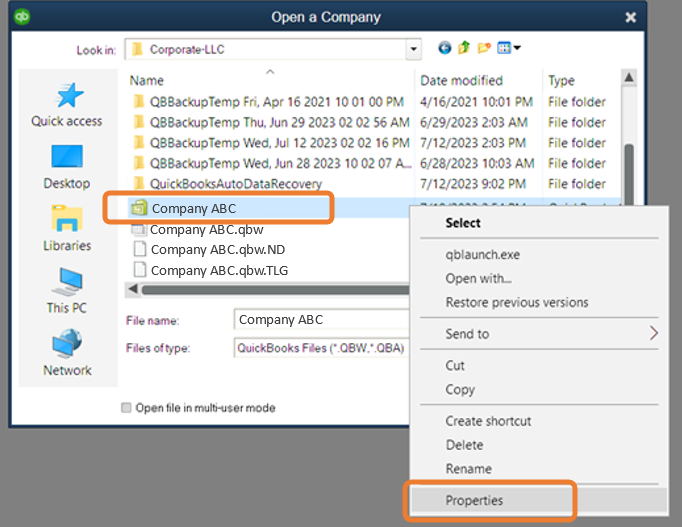
Task: Click the 7/12/2023 9:02 PM date cell
Action: click(x=473, y=183)
